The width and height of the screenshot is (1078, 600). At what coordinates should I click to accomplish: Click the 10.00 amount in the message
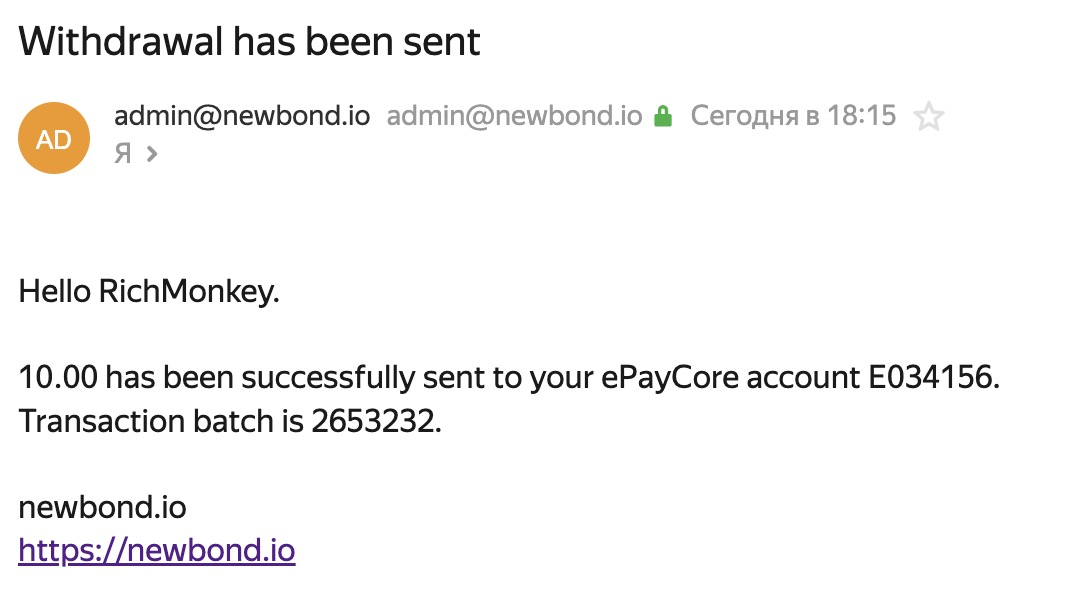click(58, 377)
